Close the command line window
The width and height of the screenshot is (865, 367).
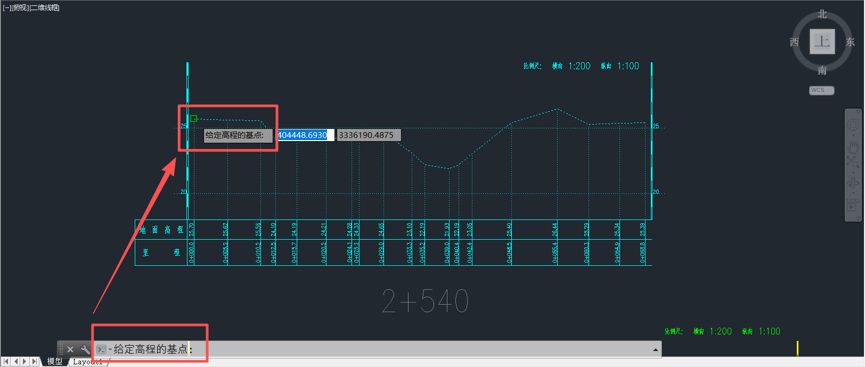(x=70, y=349)
